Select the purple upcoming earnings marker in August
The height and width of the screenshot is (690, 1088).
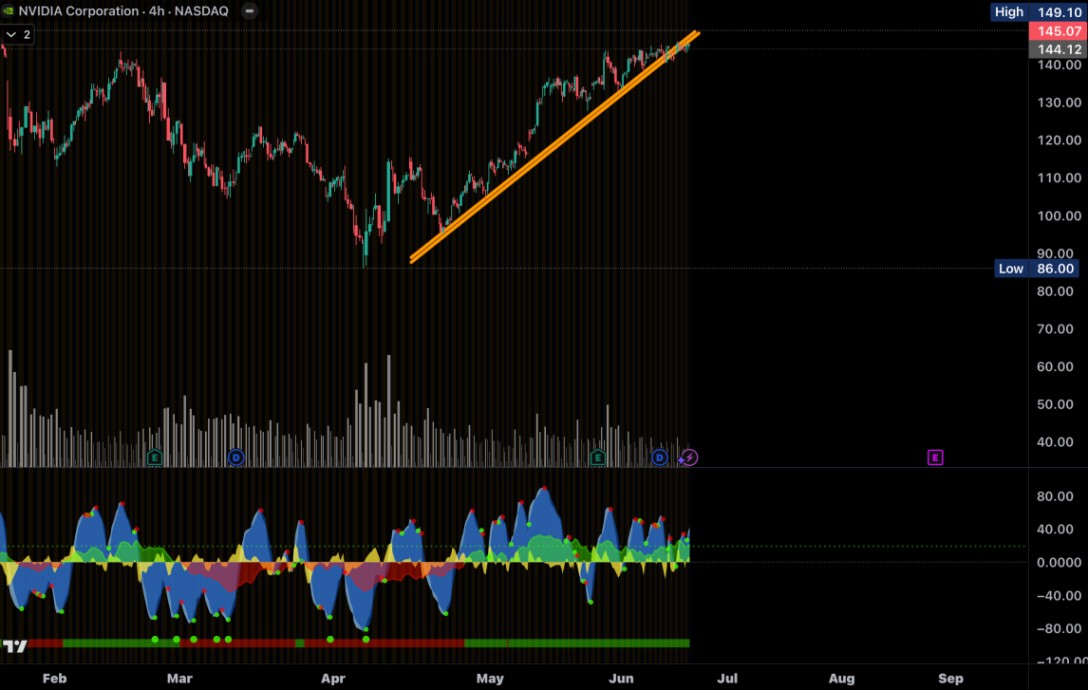tap(935, 457)
